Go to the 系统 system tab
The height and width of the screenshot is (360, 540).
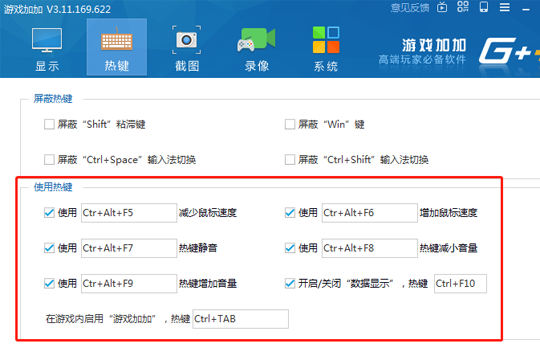click(x=326, y=48)
